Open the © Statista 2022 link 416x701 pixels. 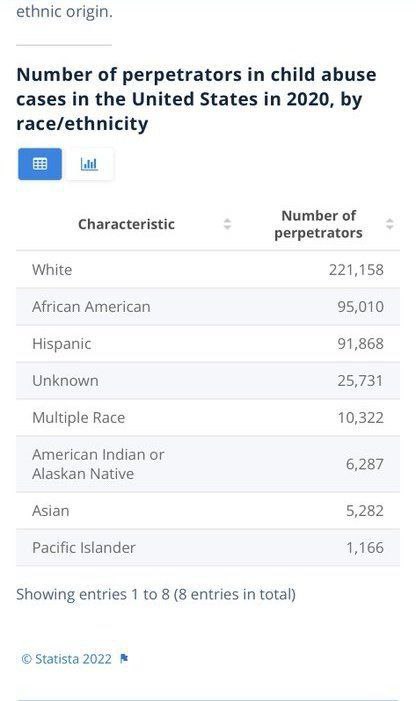67,659
